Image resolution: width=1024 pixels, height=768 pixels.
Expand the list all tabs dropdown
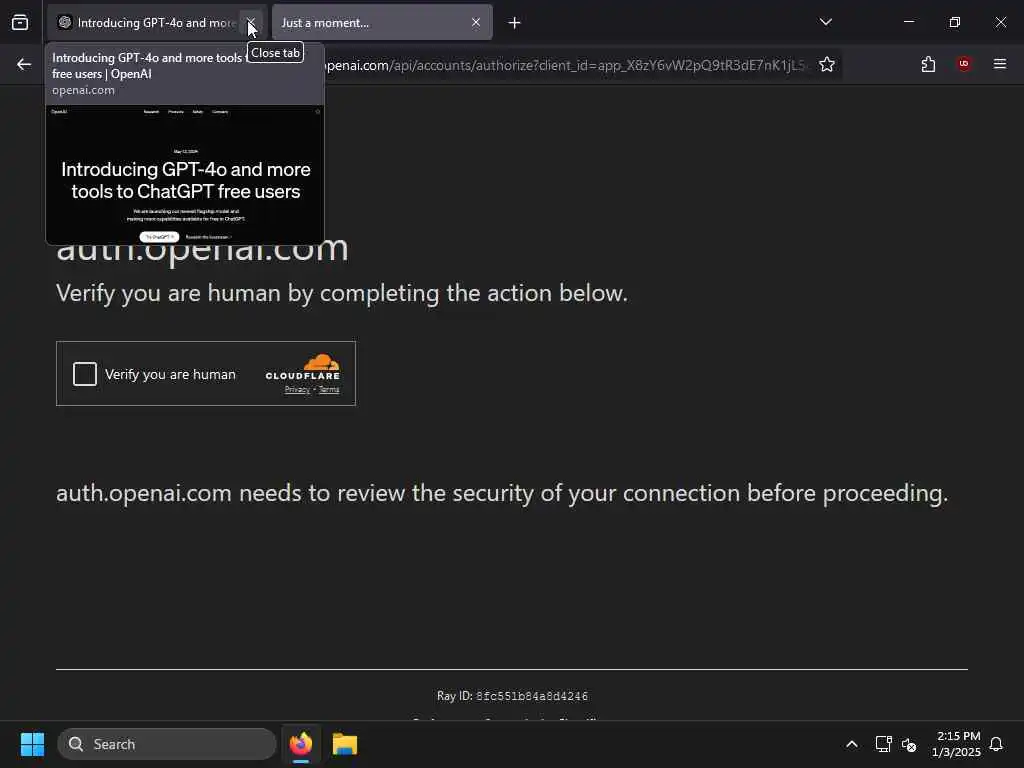coord(825,22)
